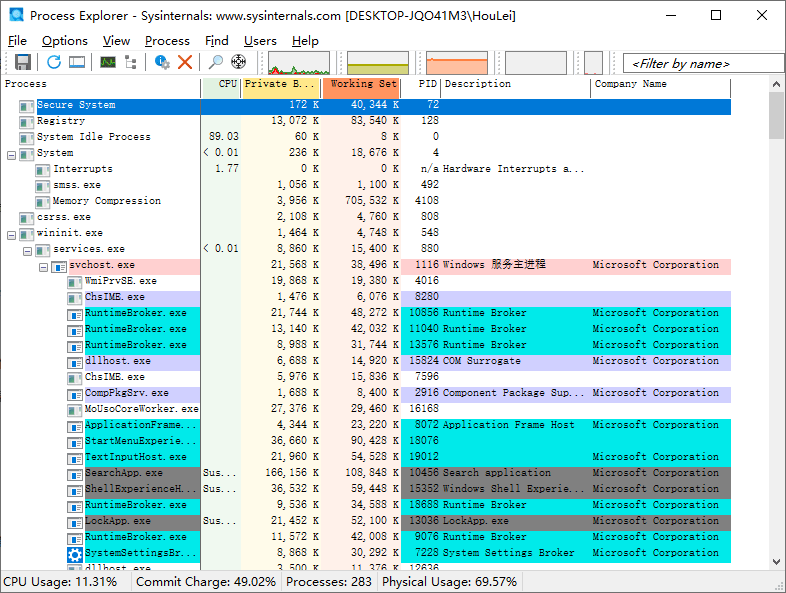Sort by the PID column header
Viewport: 786px width, 593px height.
click(x=421, y=87)
